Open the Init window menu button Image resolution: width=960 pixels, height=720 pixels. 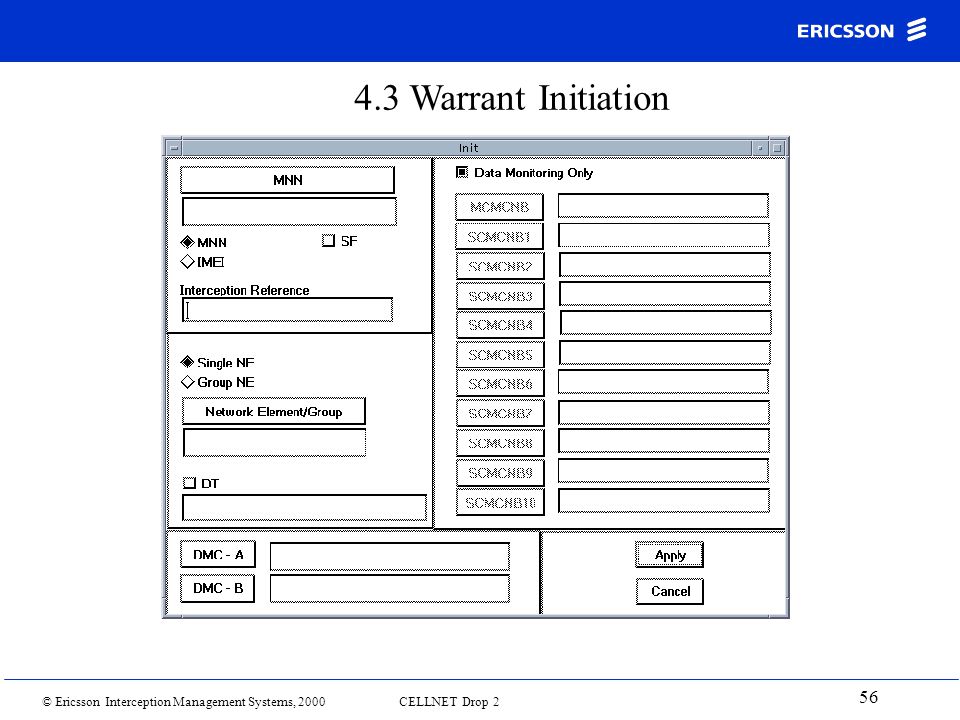coord(174,148)
